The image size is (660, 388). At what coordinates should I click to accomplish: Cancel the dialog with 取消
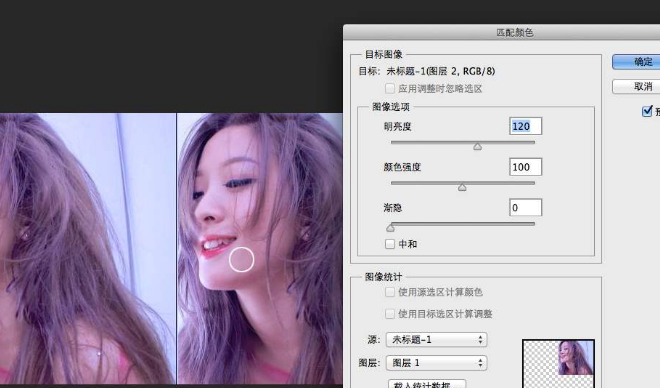[636, 86]
